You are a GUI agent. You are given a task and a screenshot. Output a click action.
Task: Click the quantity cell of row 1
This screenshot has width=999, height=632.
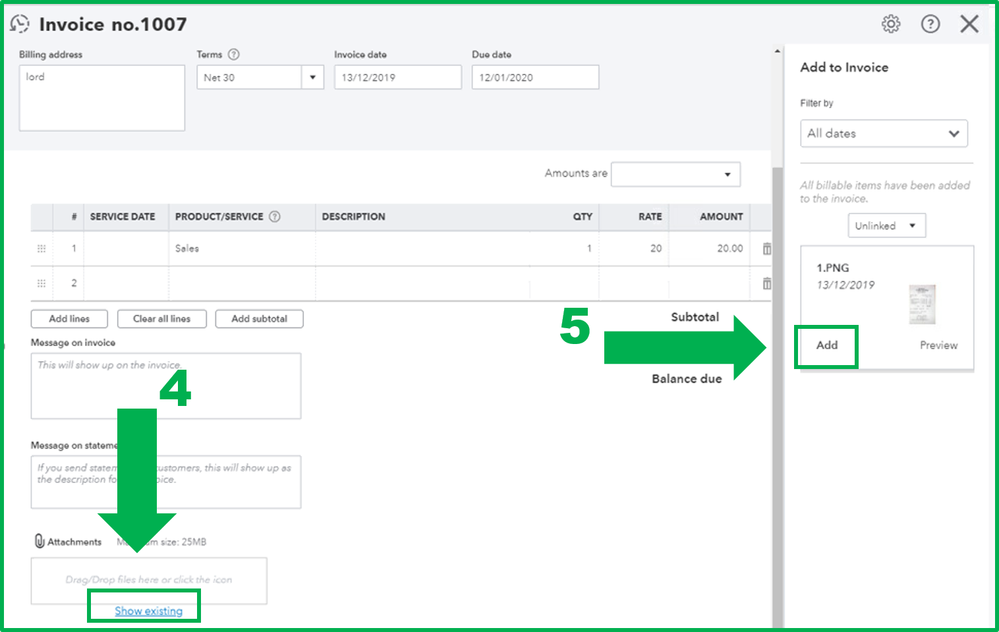click(564, 248)
